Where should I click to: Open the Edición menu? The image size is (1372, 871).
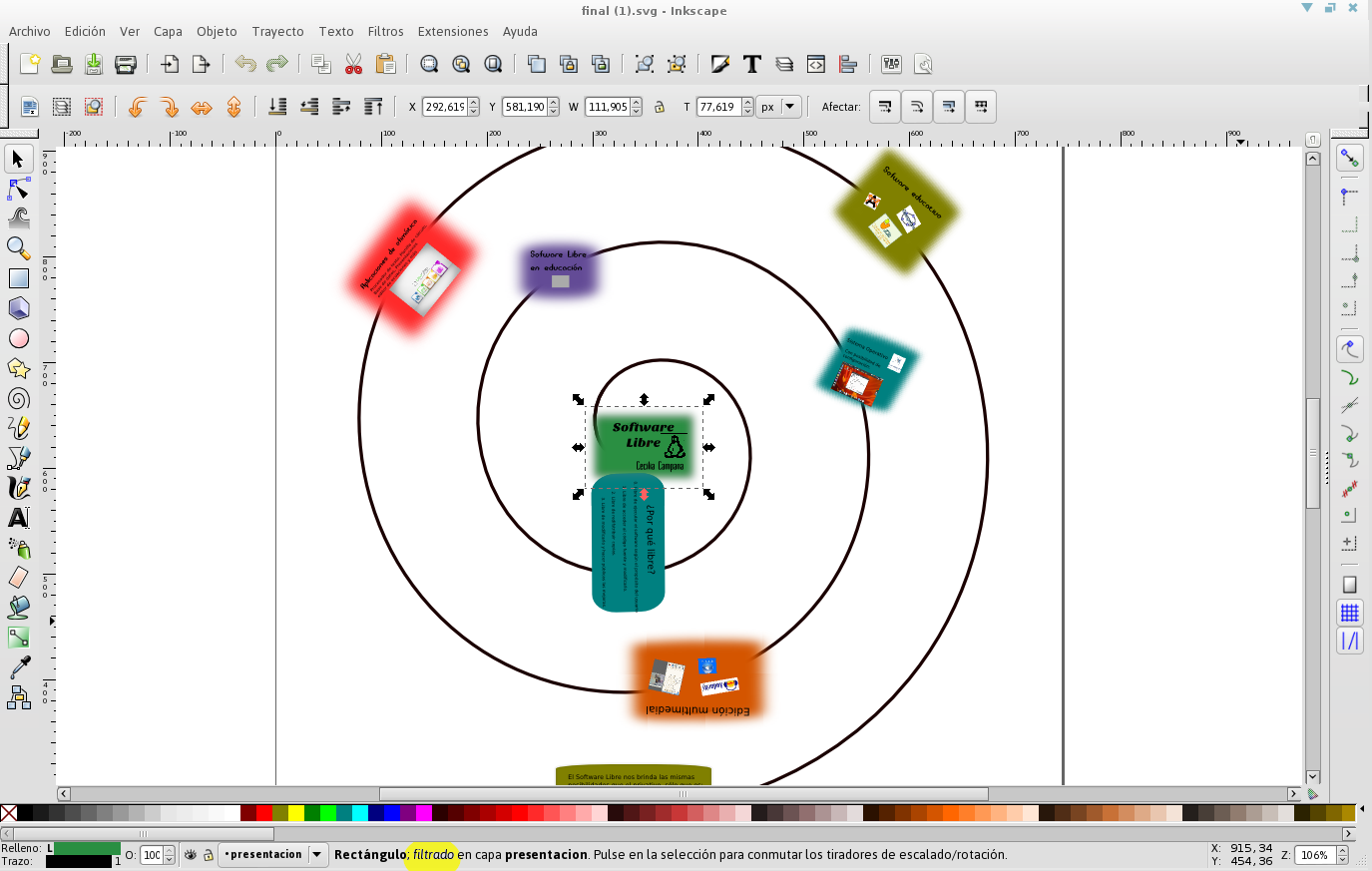(x=85, y=32)
